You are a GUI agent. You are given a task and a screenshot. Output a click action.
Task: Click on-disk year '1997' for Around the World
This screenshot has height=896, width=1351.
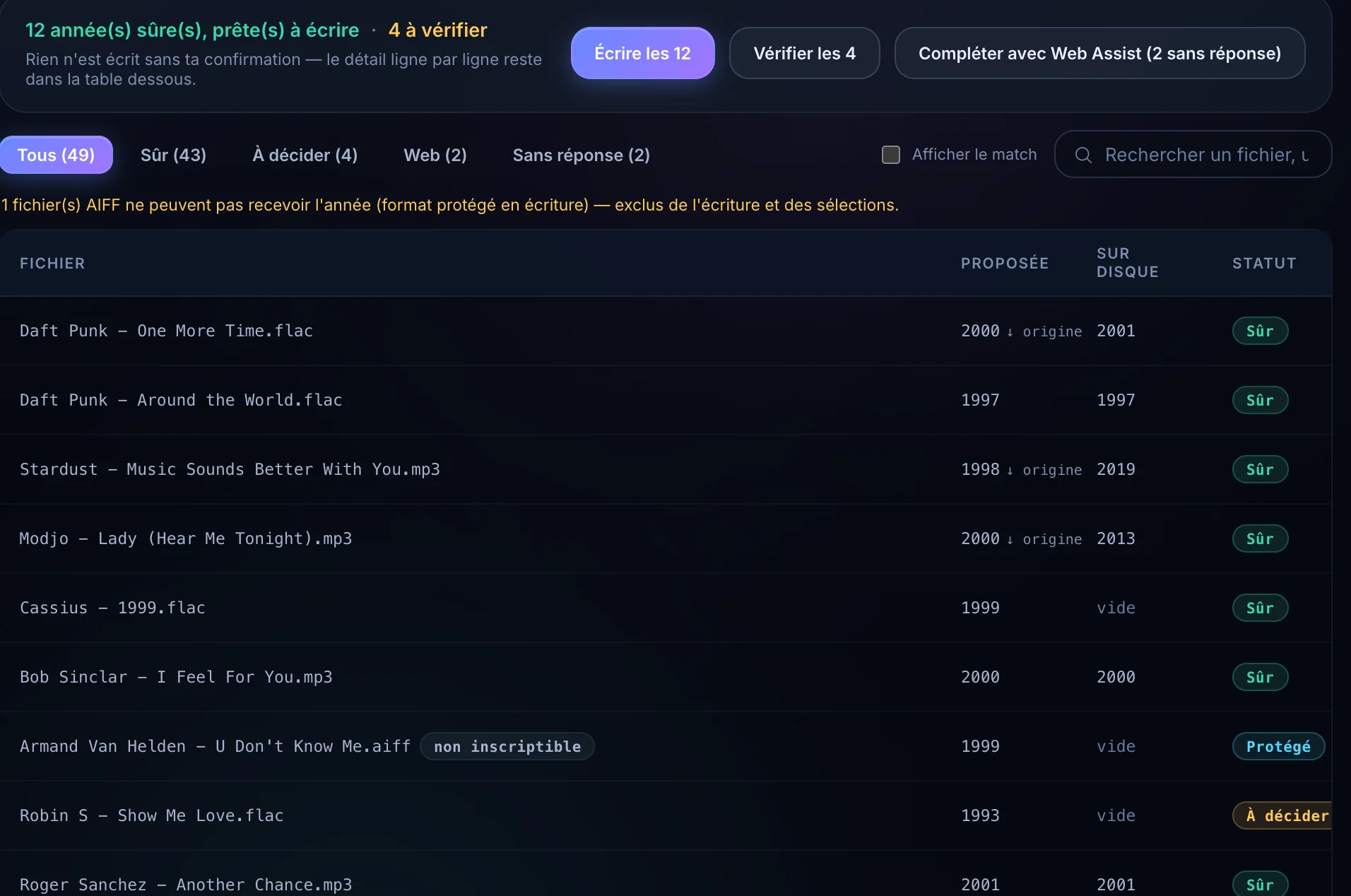coord(1116,400)
